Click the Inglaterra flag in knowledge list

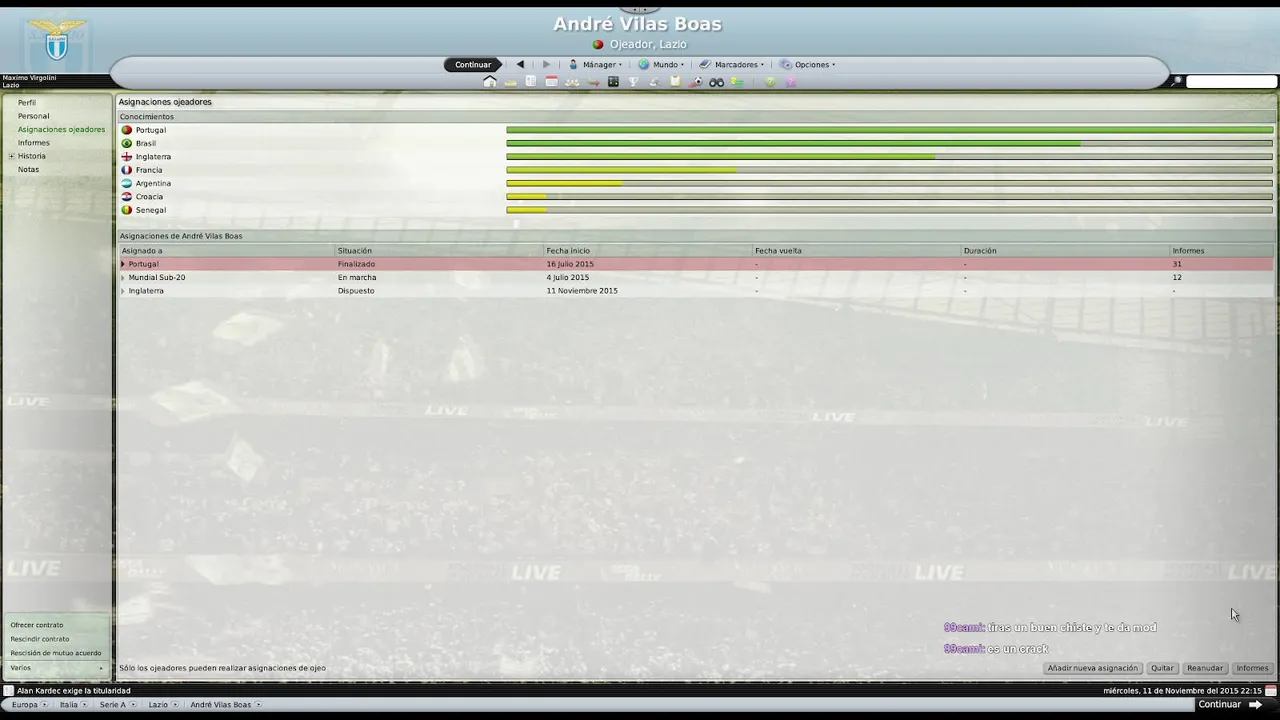point(127,157)
